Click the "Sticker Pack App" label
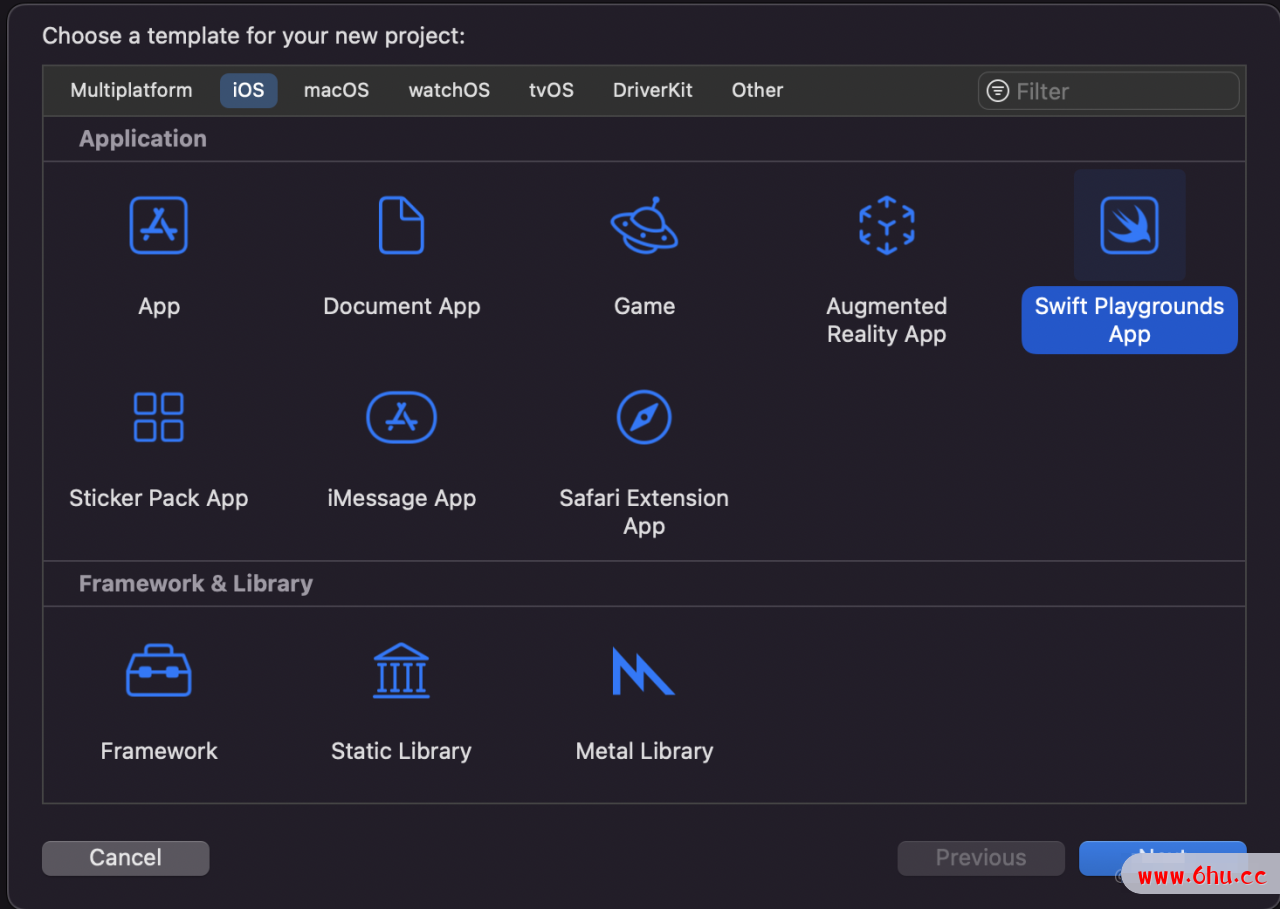The height and width of the screenshot is (909, 1280). pos(158,498)
